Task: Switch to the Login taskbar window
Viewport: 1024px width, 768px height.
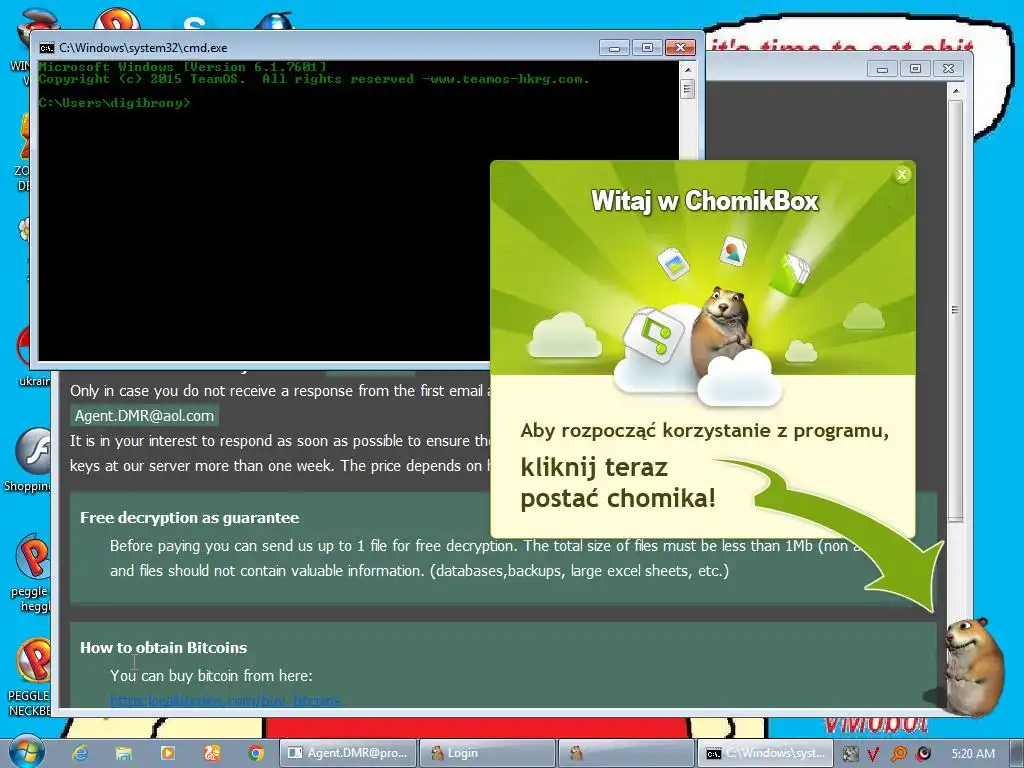Action: point(487,753)
